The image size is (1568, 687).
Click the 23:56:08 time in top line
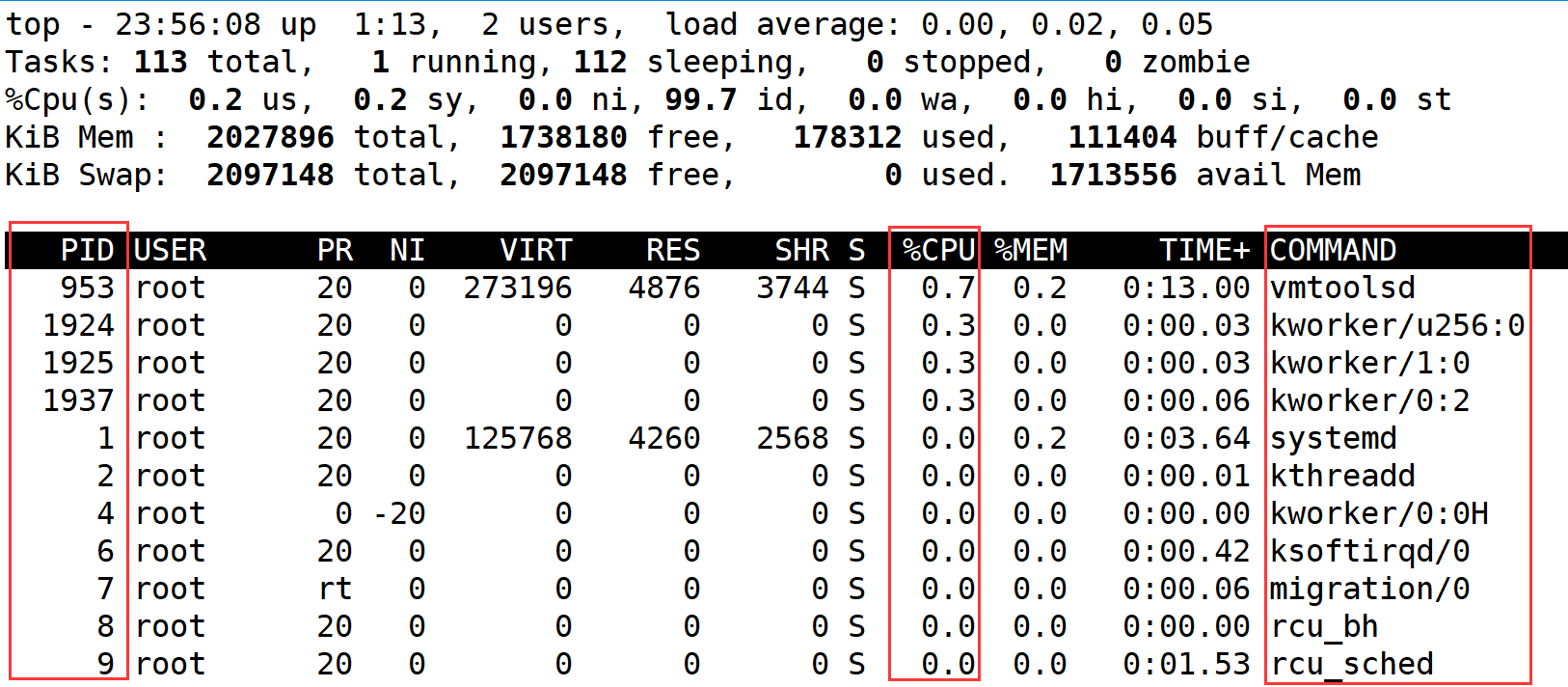coord(188,25)
